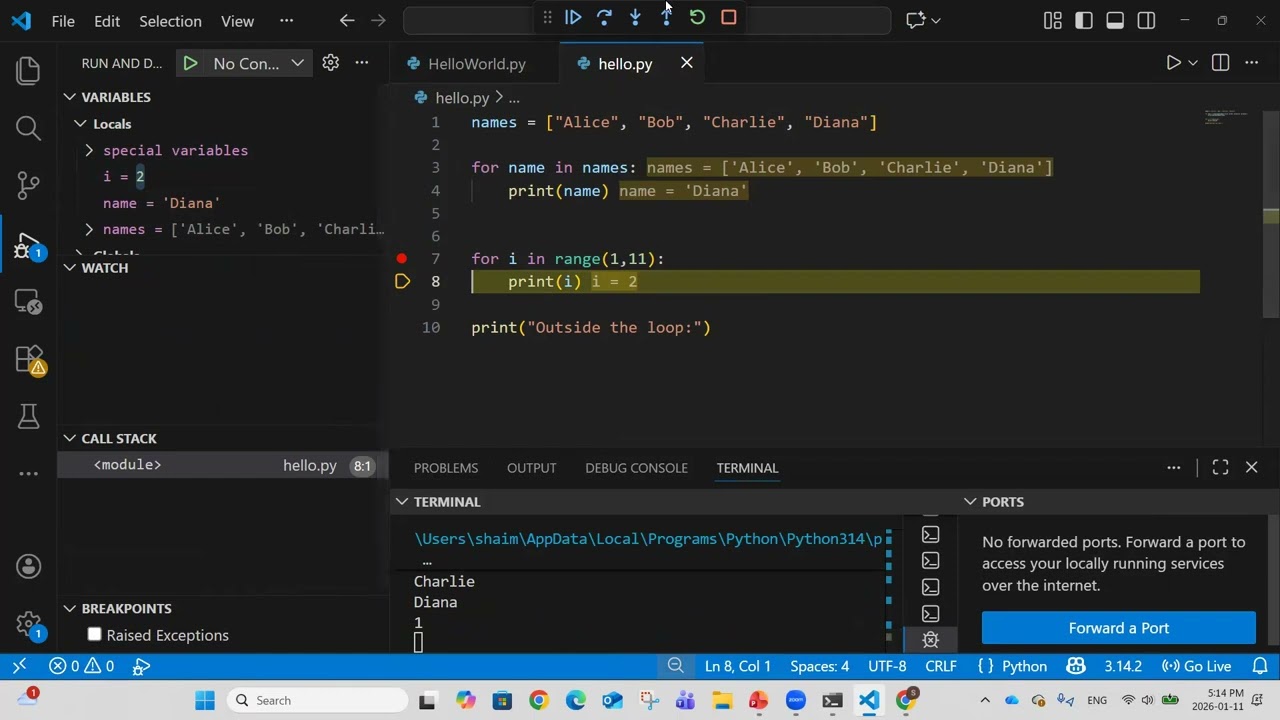The width and height of the screenshot is (1280, 720).
Task: Maximize the terminal panel size
Action: click(x=1220, y=467)
